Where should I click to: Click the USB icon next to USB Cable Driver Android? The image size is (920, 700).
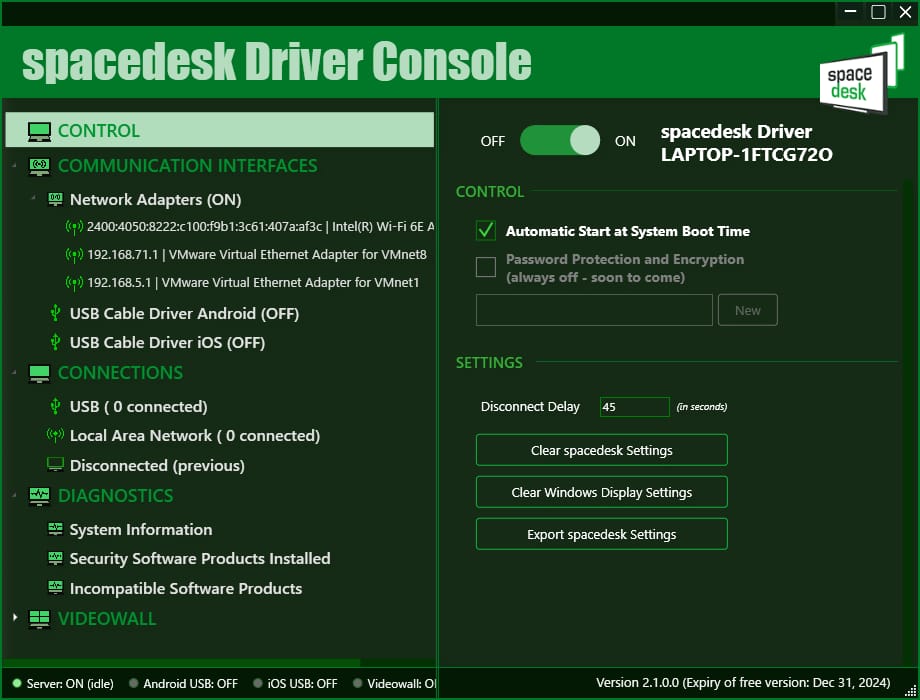pos(55,314)
